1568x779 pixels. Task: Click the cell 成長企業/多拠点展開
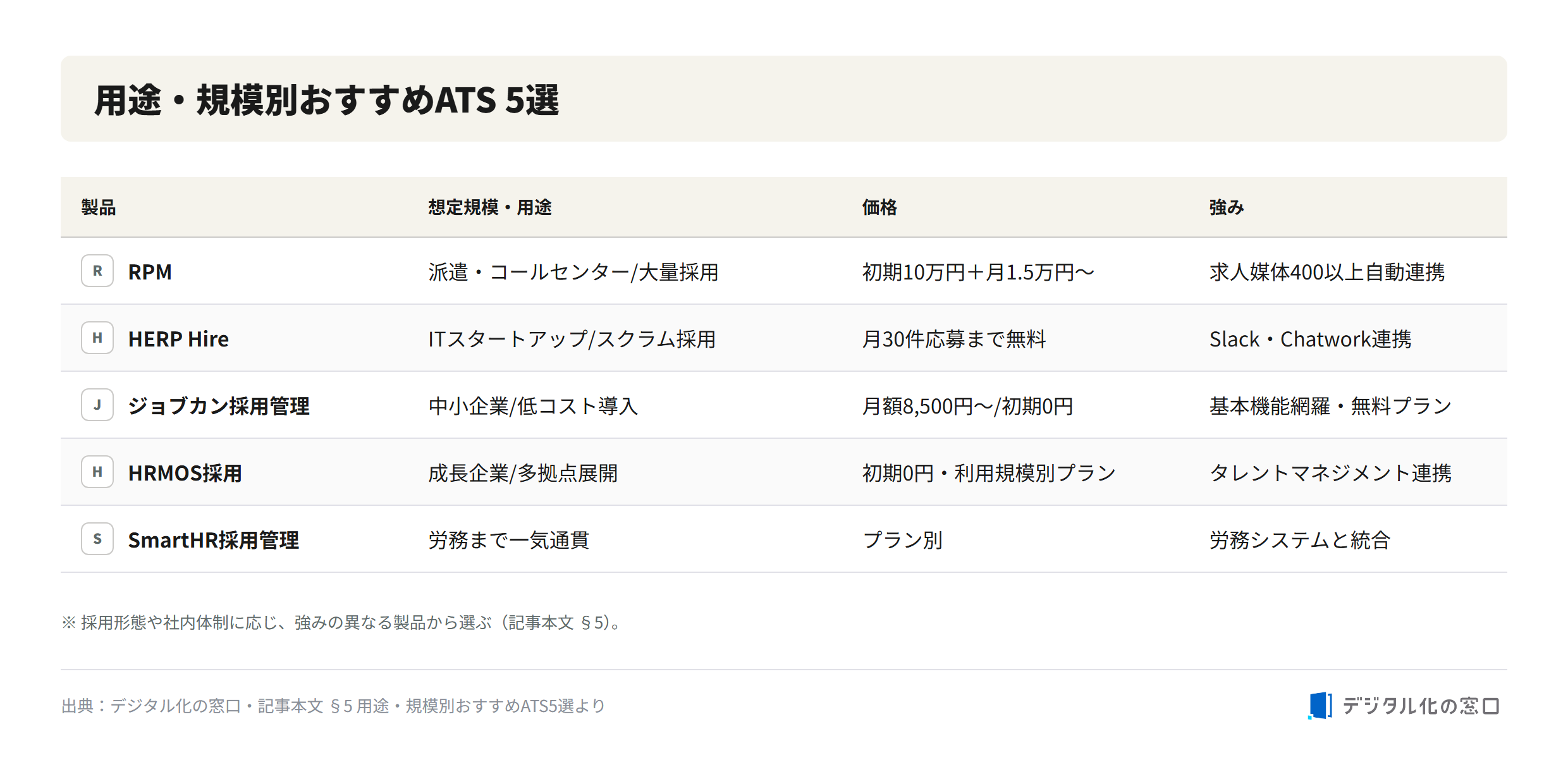click(x=523, y=473)
